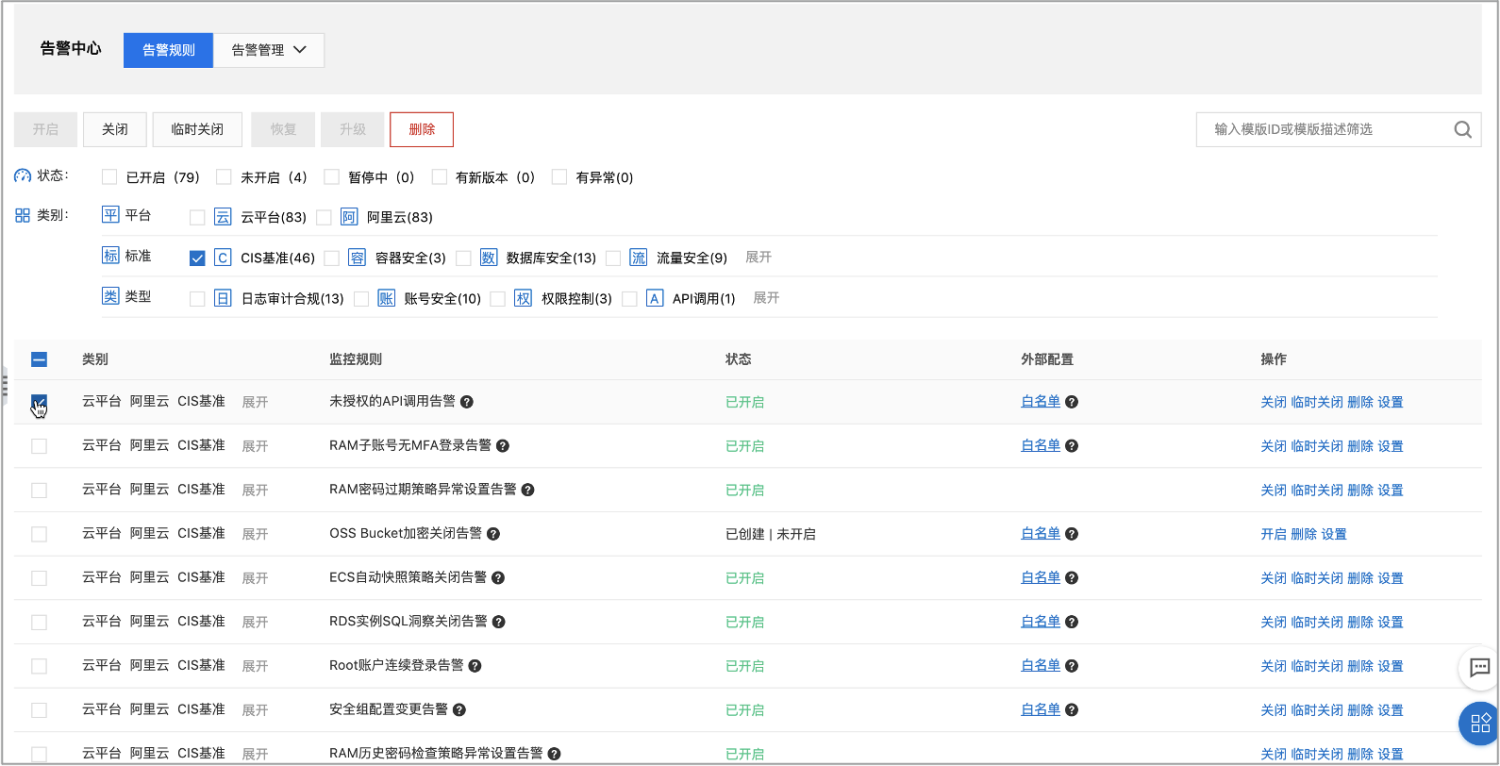Viewport: 1500px width, 766px height.
Task: Switch to the 告警规则 tab
Action: 168,50
